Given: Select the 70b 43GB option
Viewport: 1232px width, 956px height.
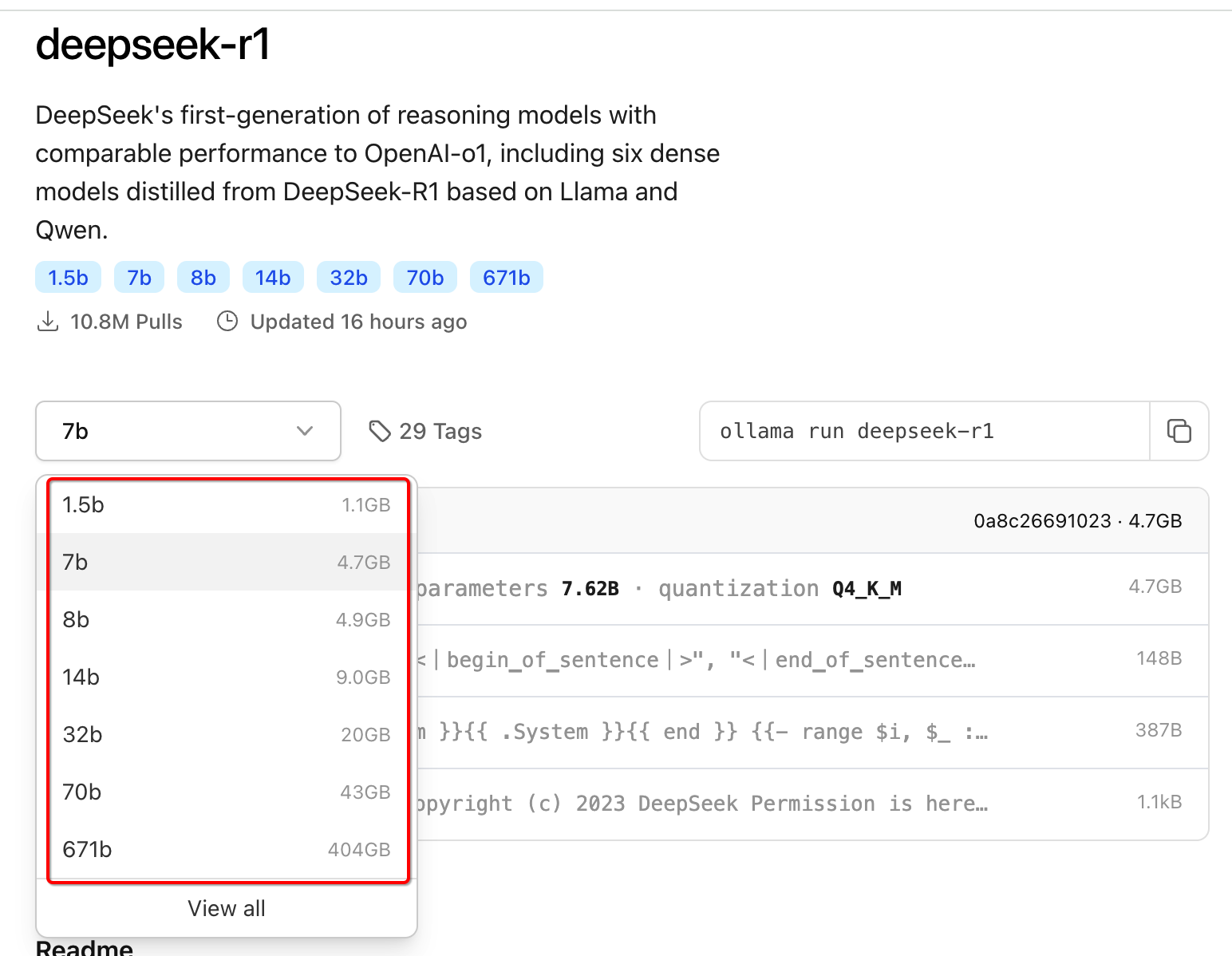Looking at the screenshot, I should [227, 792].
